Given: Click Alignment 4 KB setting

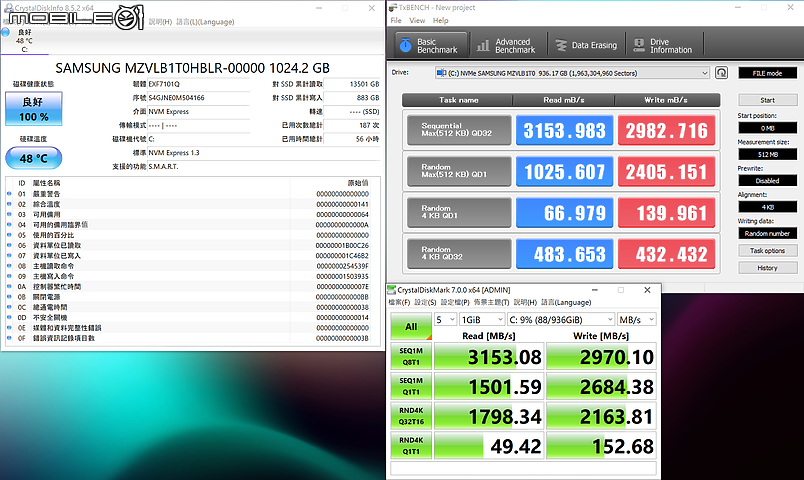Looking at the screenshot, I should tap(768, 207).
